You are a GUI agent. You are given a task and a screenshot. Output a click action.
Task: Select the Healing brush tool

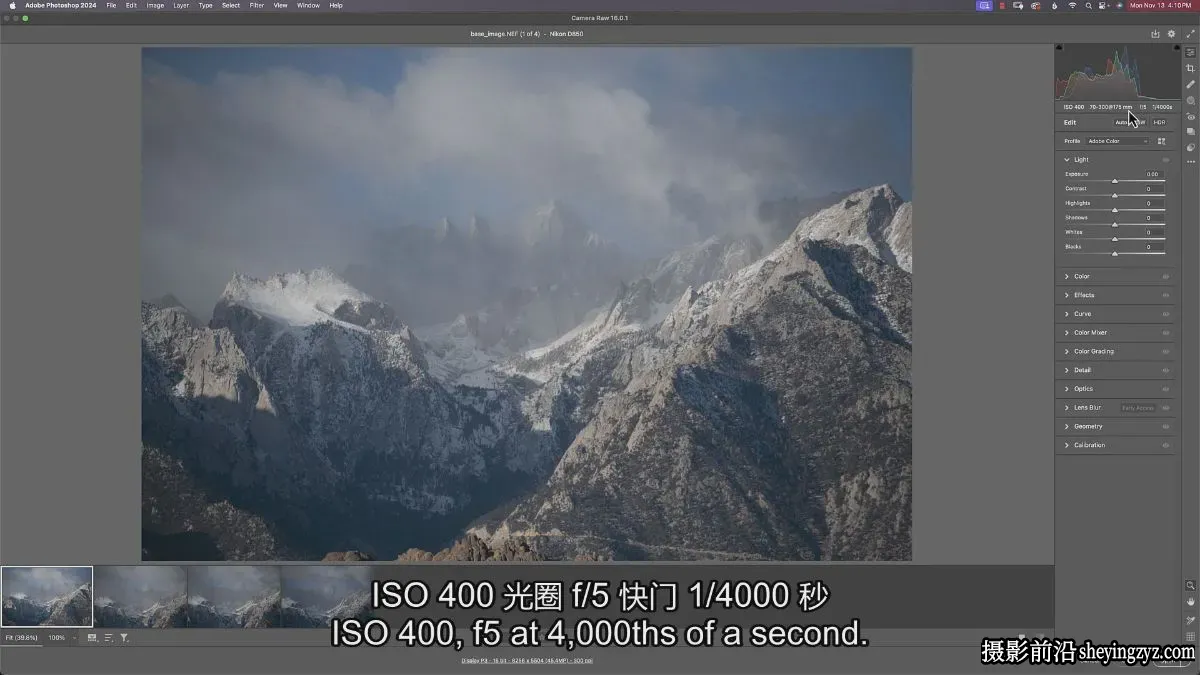[1190, 84]
